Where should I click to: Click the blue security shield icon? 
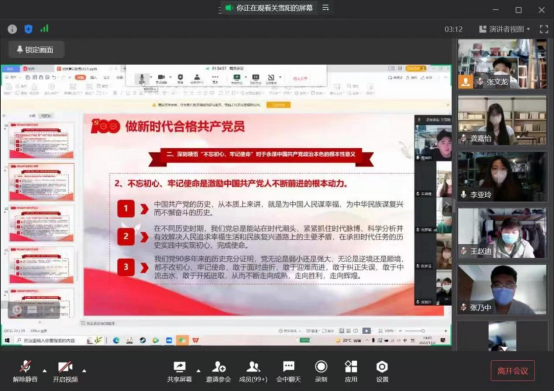point(28,29)
